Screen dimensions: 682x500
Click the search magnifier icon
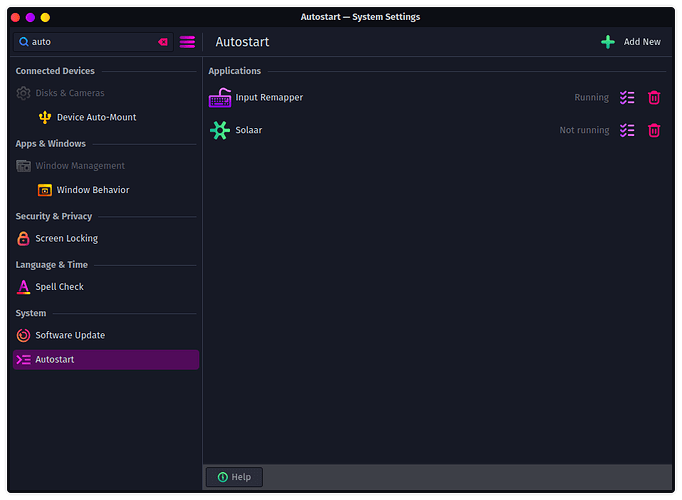(x=24, y=42)
